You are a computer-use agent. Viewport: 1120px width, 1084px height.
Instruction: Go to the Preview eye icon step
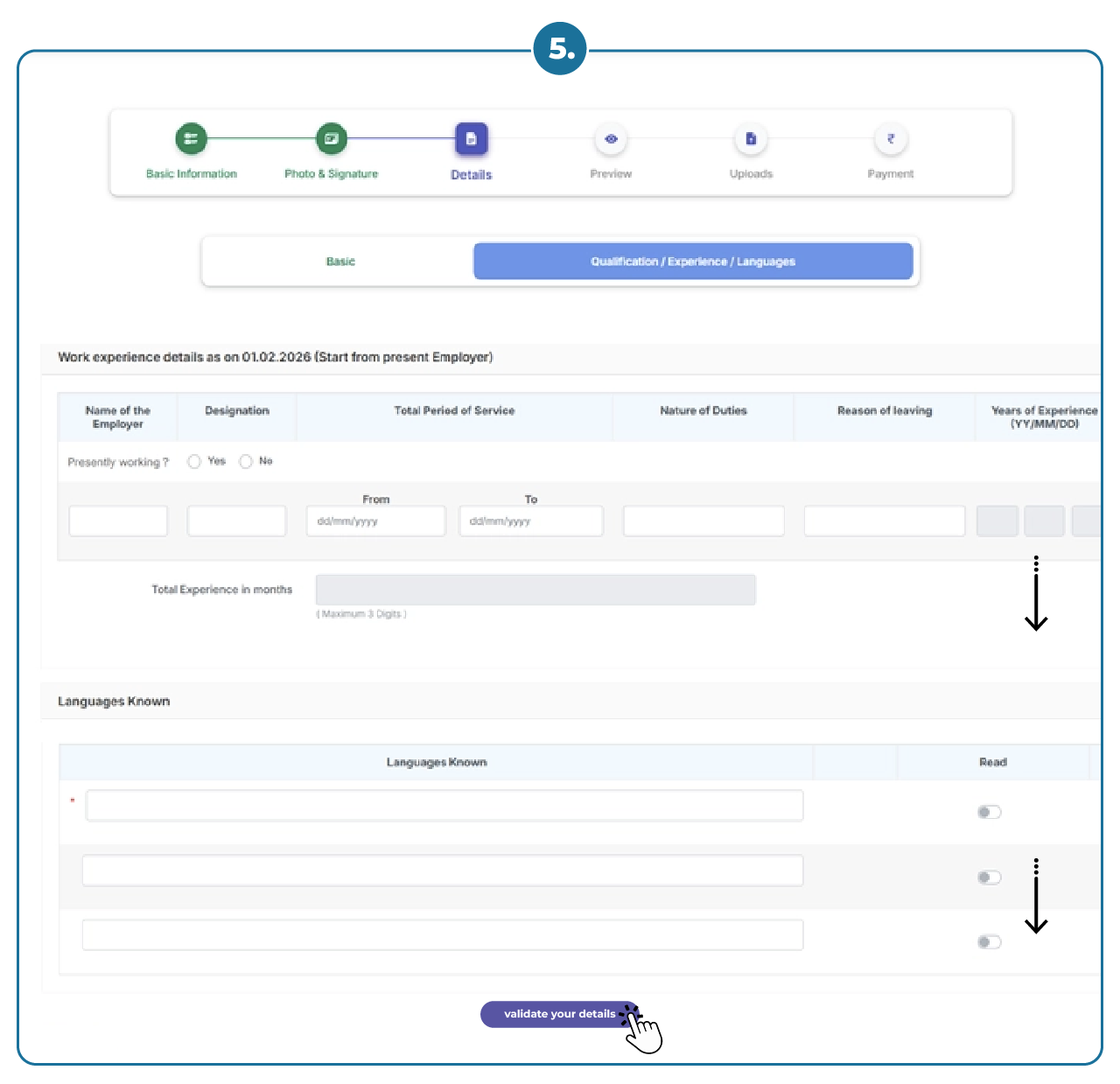click(611, 138)
